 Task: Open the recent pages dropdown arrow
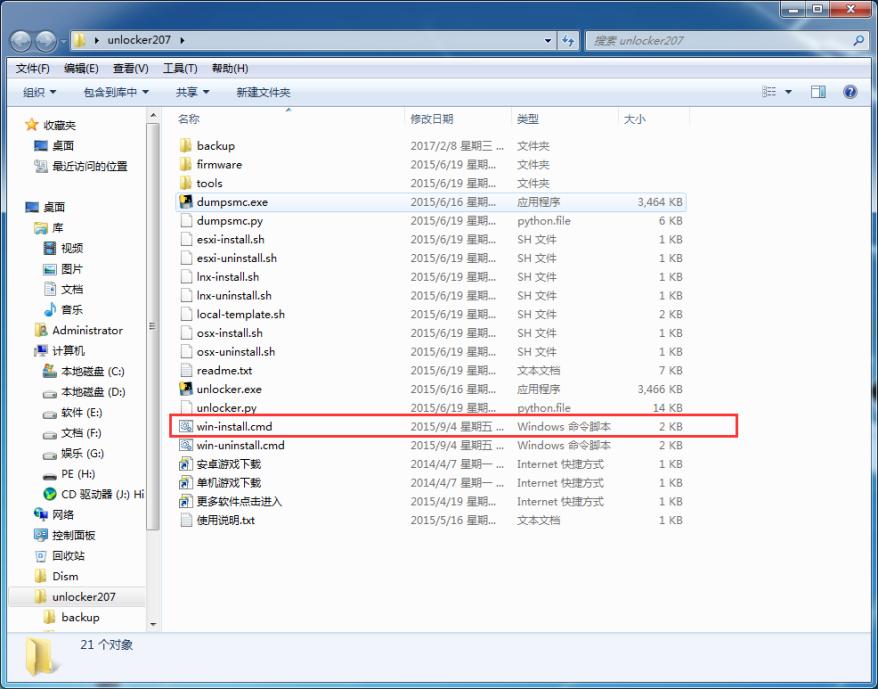click(63, 41)
